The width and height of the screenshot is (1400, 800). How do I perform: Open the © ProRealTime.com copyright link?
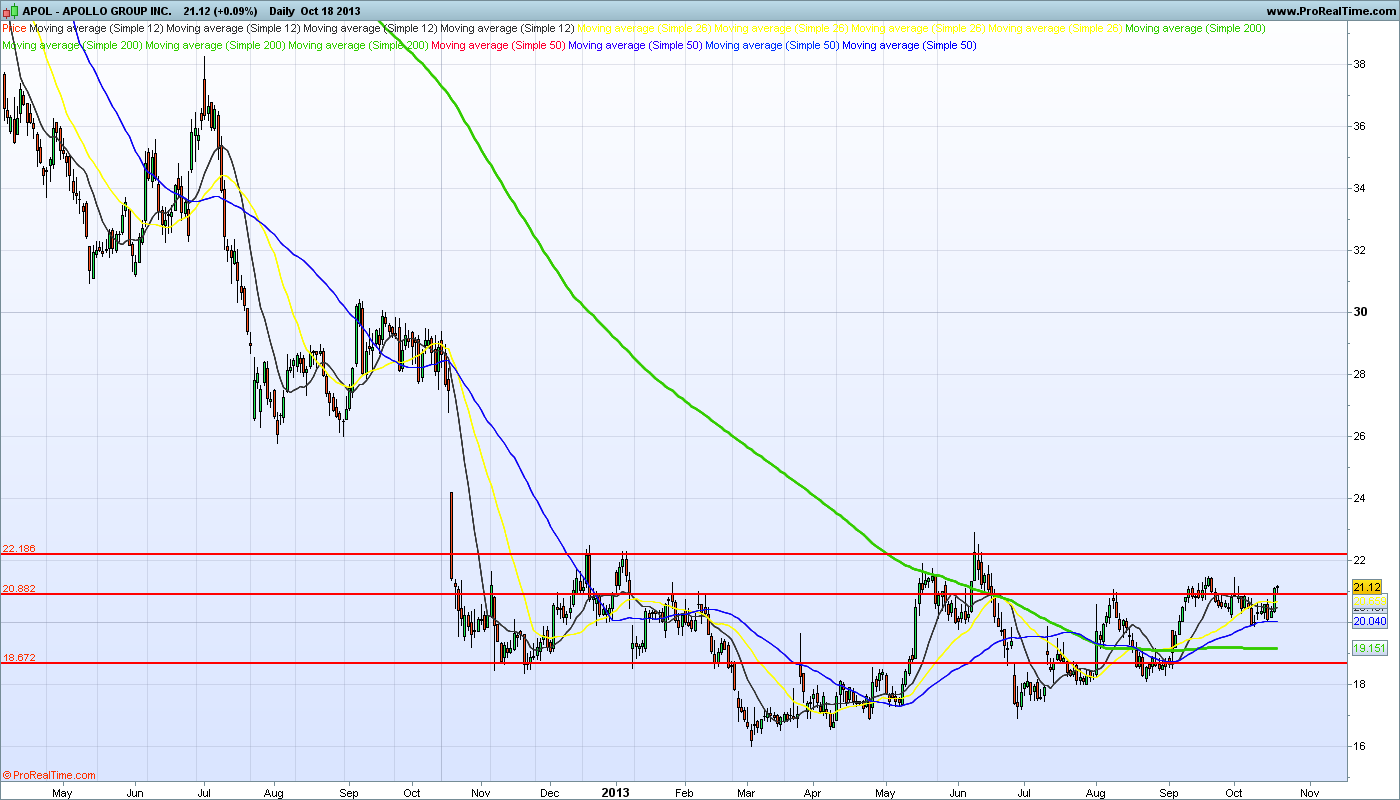[50, 775]
